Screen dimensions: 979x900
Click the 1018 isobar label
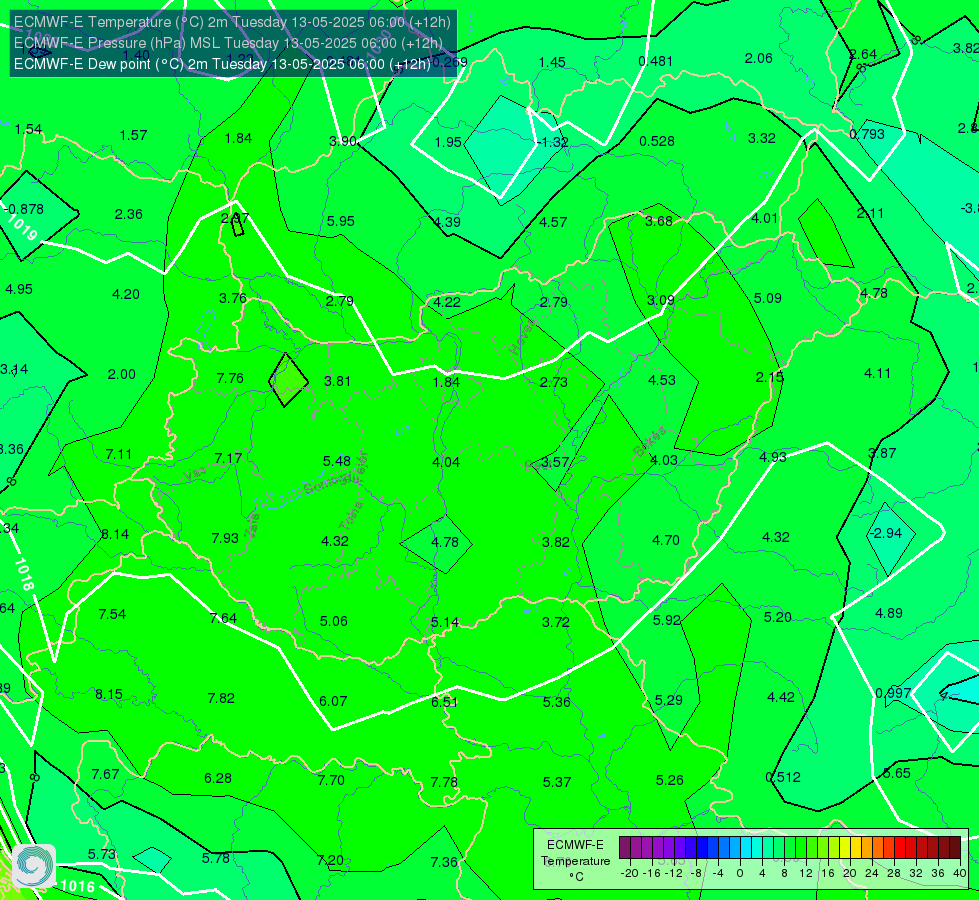point(24,575)
